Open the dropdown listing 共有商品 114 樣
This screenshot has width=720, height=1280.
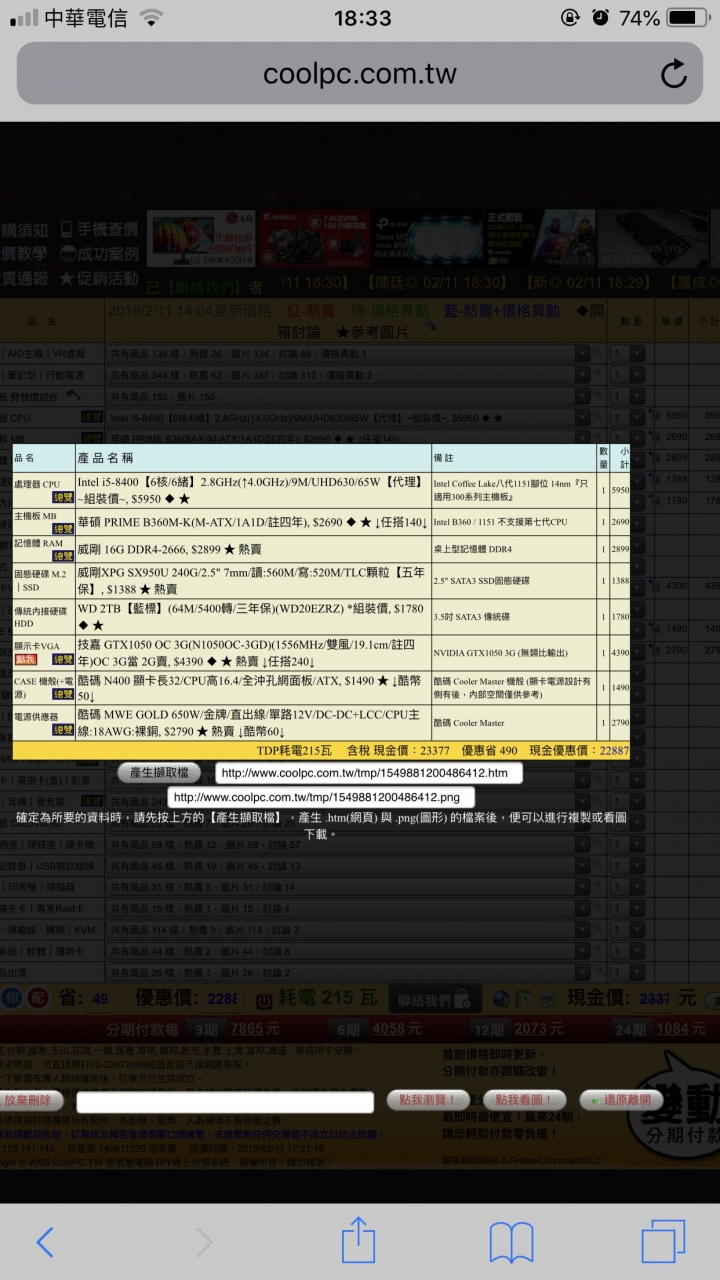(x=348, y=929)
